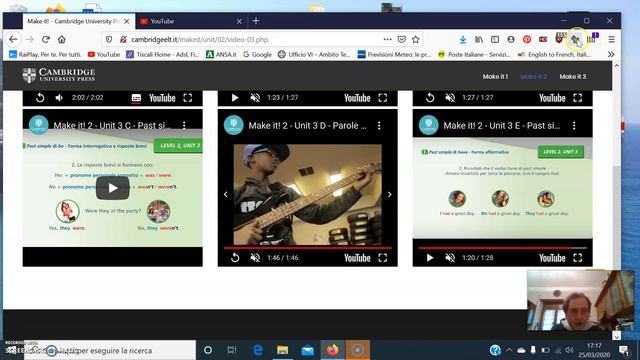The width and height of the screenshot is (640, 360).
Task: Open more options for Unit 3 C video
Action: [x=184, y=125]
